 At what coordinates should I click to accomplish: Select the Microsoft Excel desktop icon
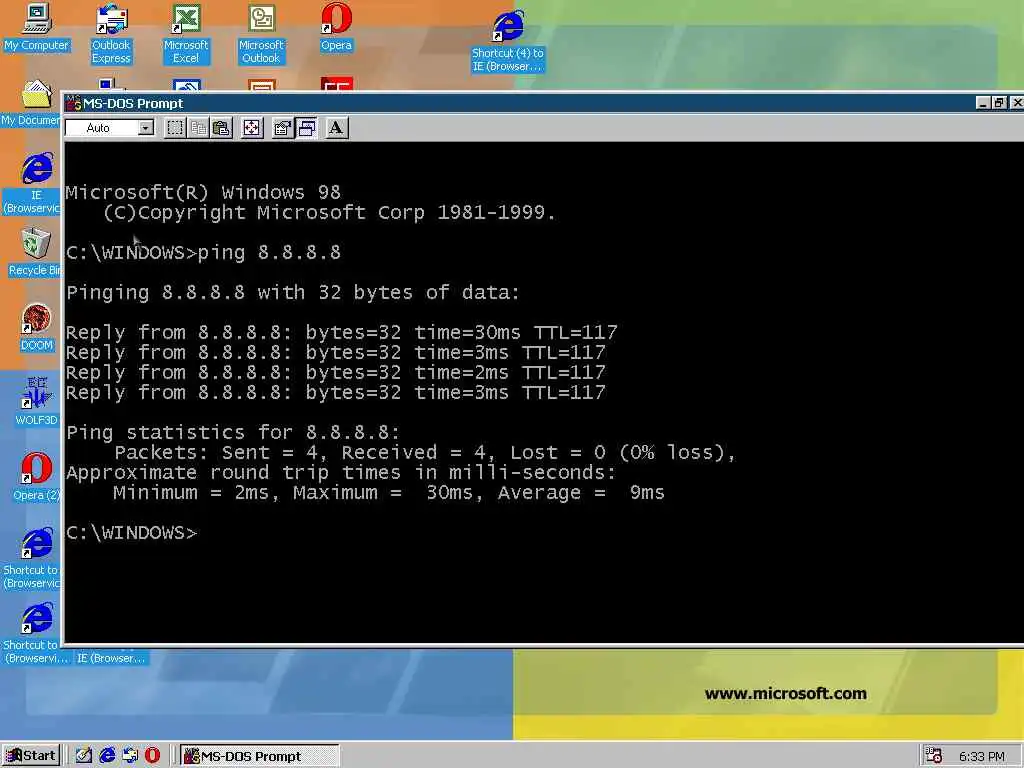click(186, 35)
